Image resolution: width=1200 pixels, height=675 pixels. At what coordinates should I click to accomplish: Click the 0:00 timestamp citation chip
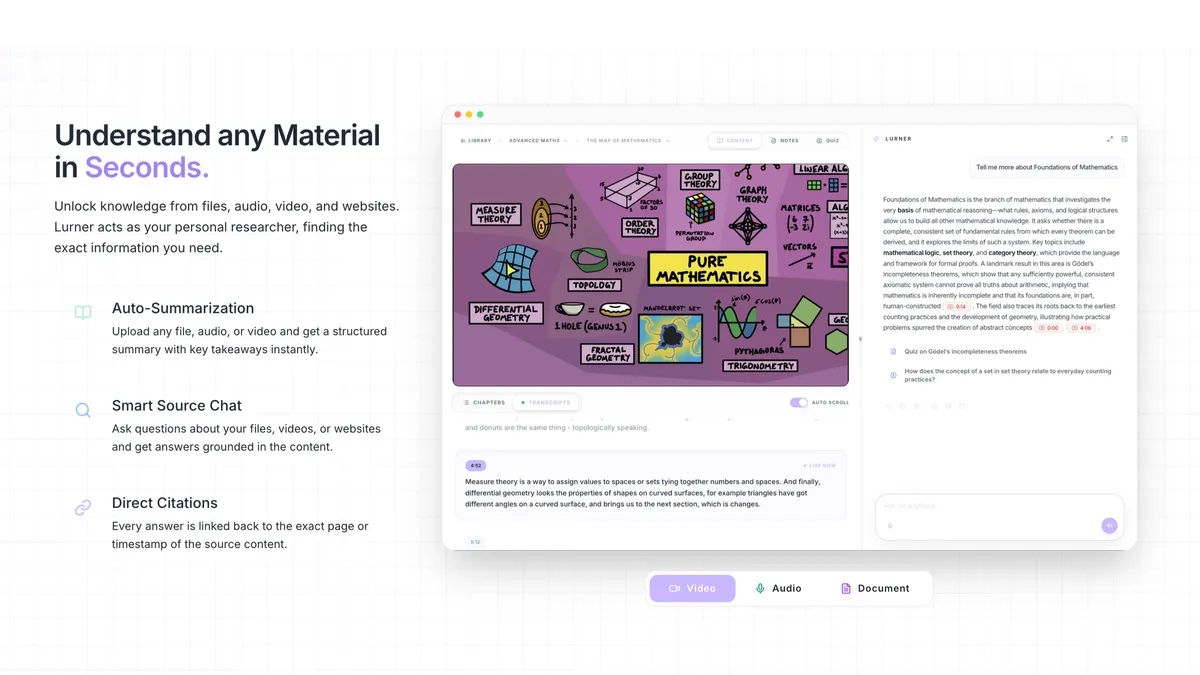1049,328
